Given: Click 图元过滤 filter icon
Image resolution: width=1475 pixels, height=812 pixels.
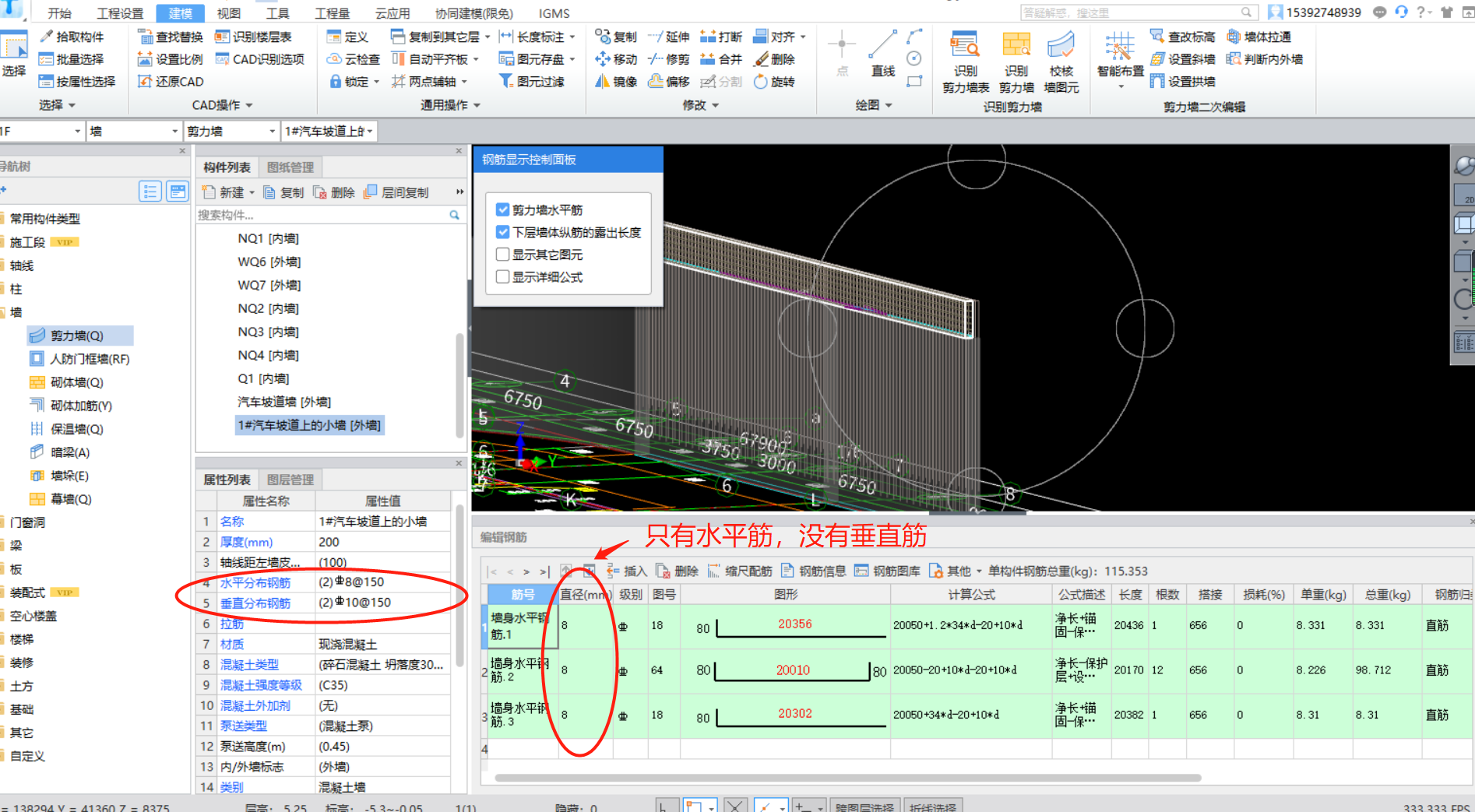Looking at the screenshot, I should tap(506, 81).
